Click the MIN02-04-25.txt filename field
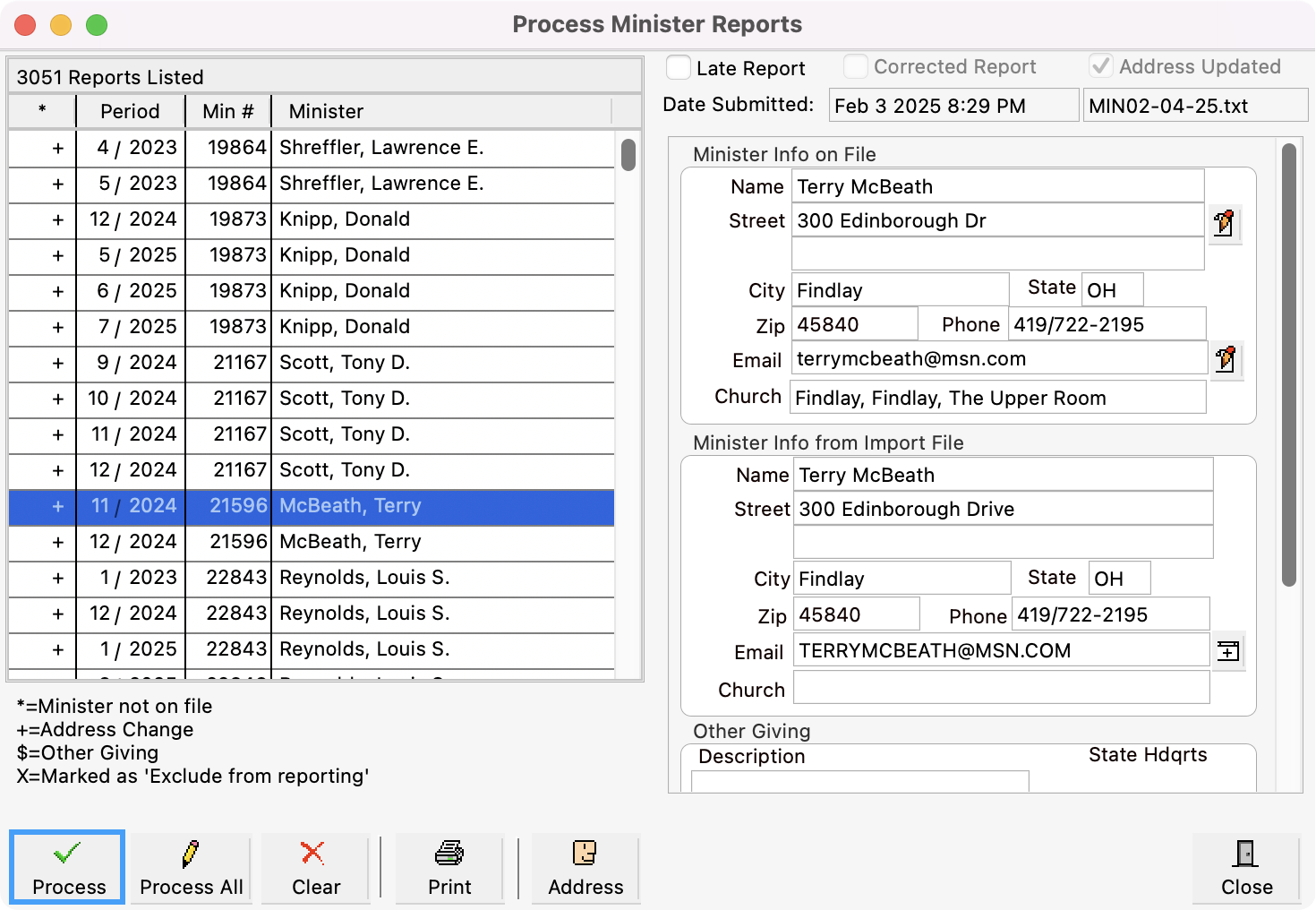Image resolution: width=1316 pixels, height=910 pixels. tap(1195, 105)
